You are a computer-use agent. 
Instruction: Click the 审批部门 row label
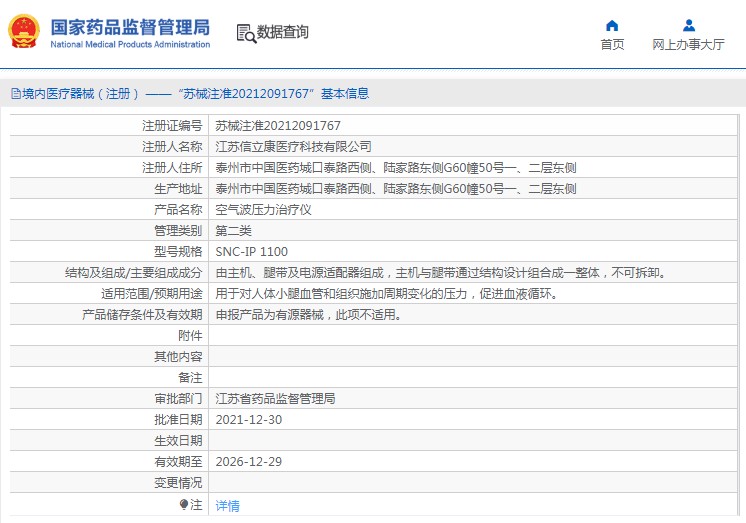tap(178, 398)
